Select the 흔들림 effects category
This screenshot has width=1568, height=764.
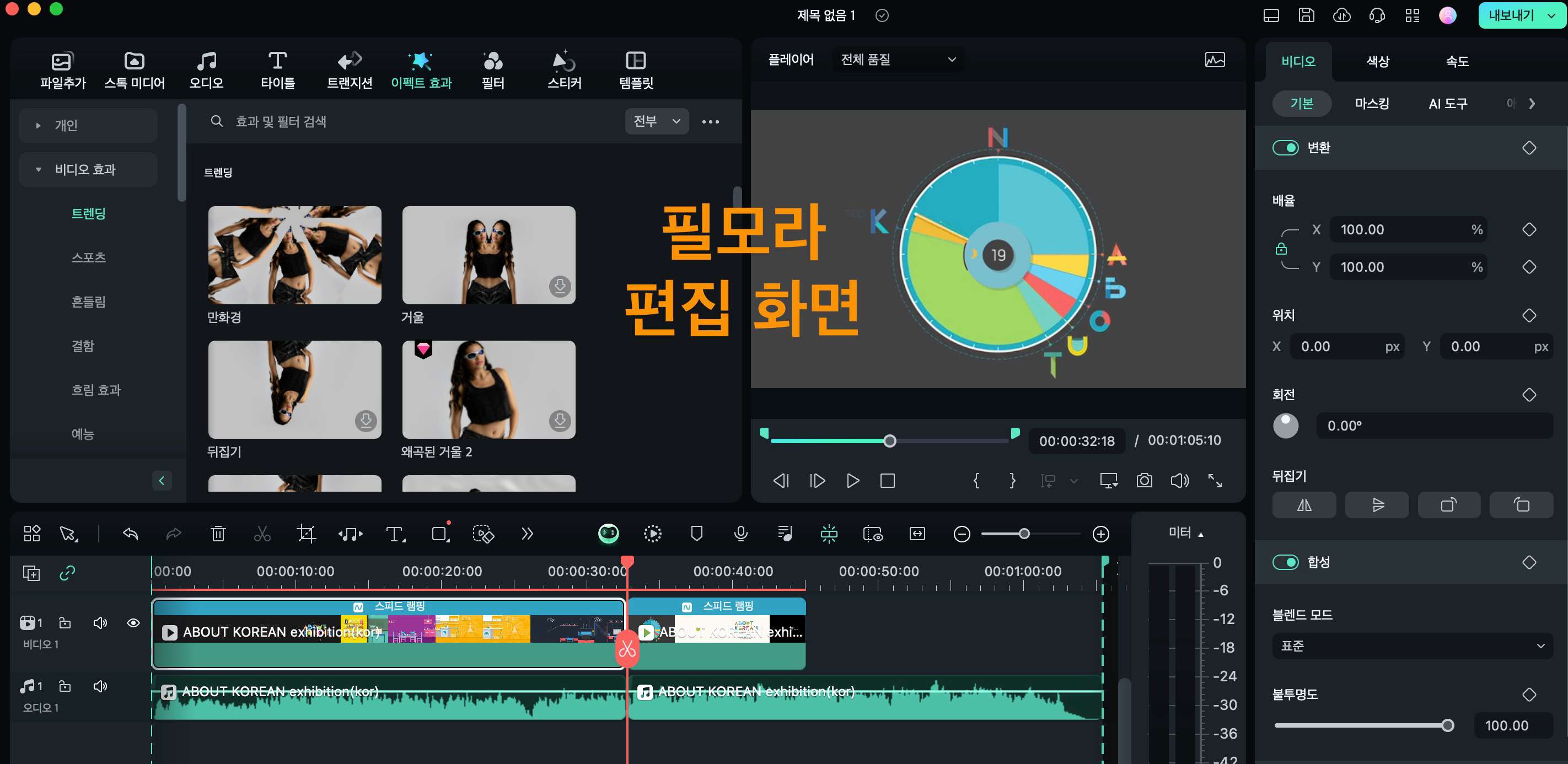point(89,302)
